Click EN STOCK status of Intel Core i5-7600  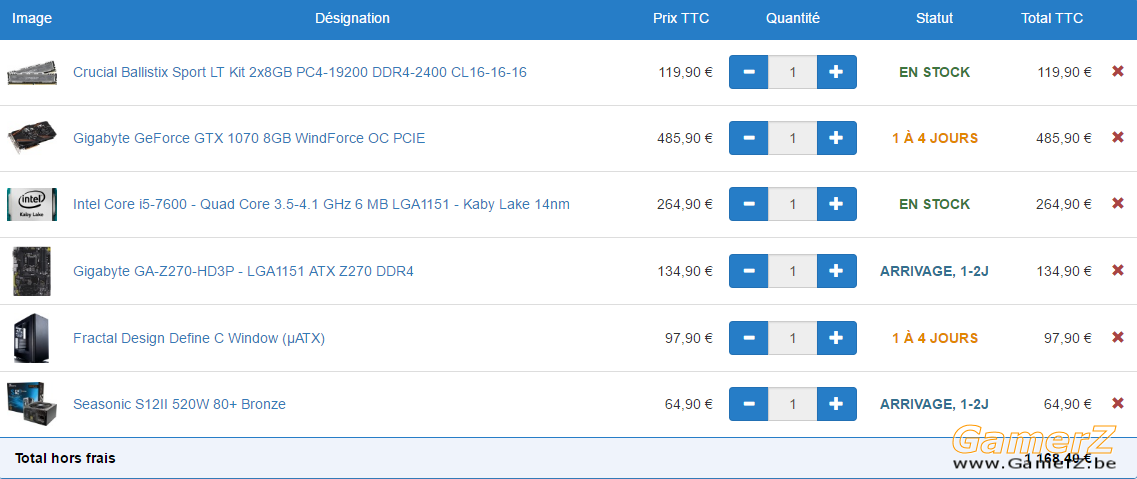click(x=934, y=204)
